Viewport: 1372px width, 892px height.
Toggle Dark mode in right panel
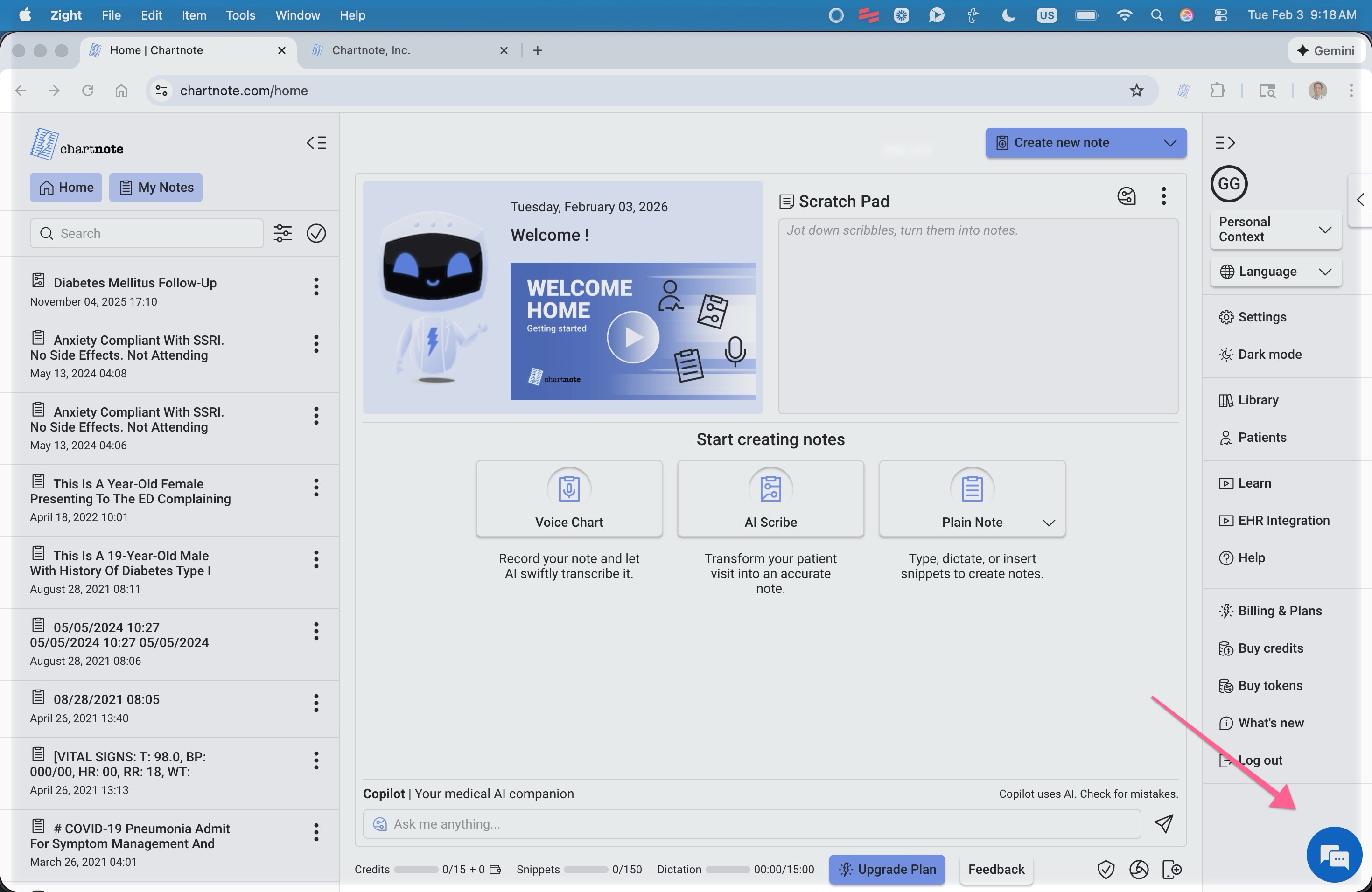[x=1269, y=355]
